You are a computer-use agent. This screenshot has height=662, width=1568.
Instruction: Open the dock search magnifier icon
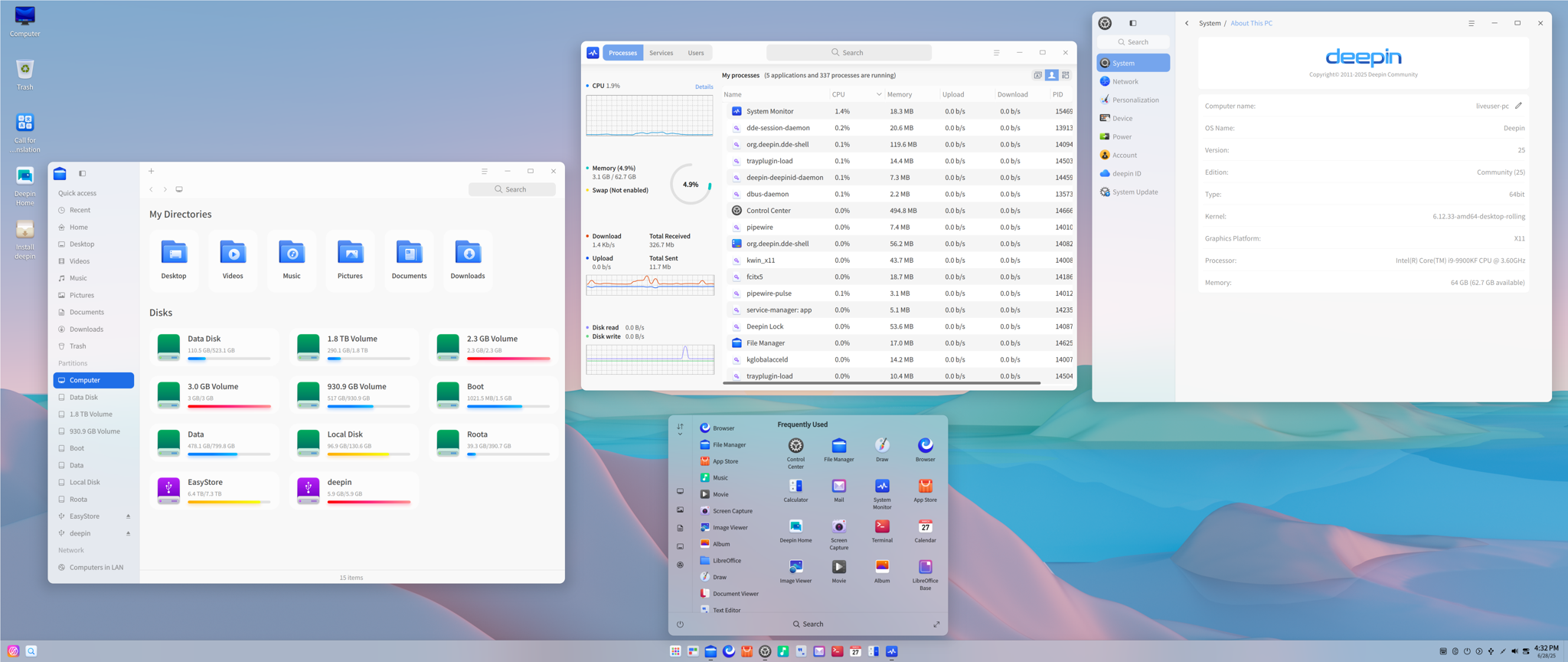31,651
